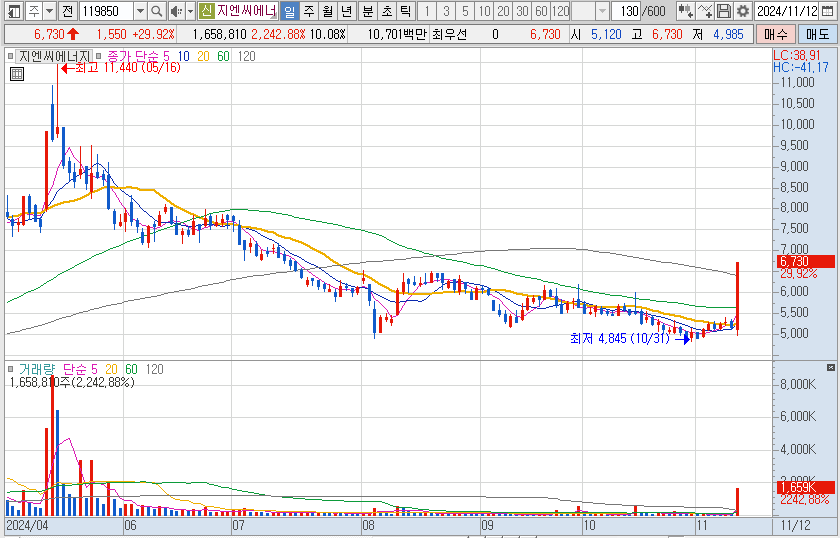This screenshot has height=538, width=840.
Task: Click the stock name field 지엔씨에너
Action: point(246,11)
